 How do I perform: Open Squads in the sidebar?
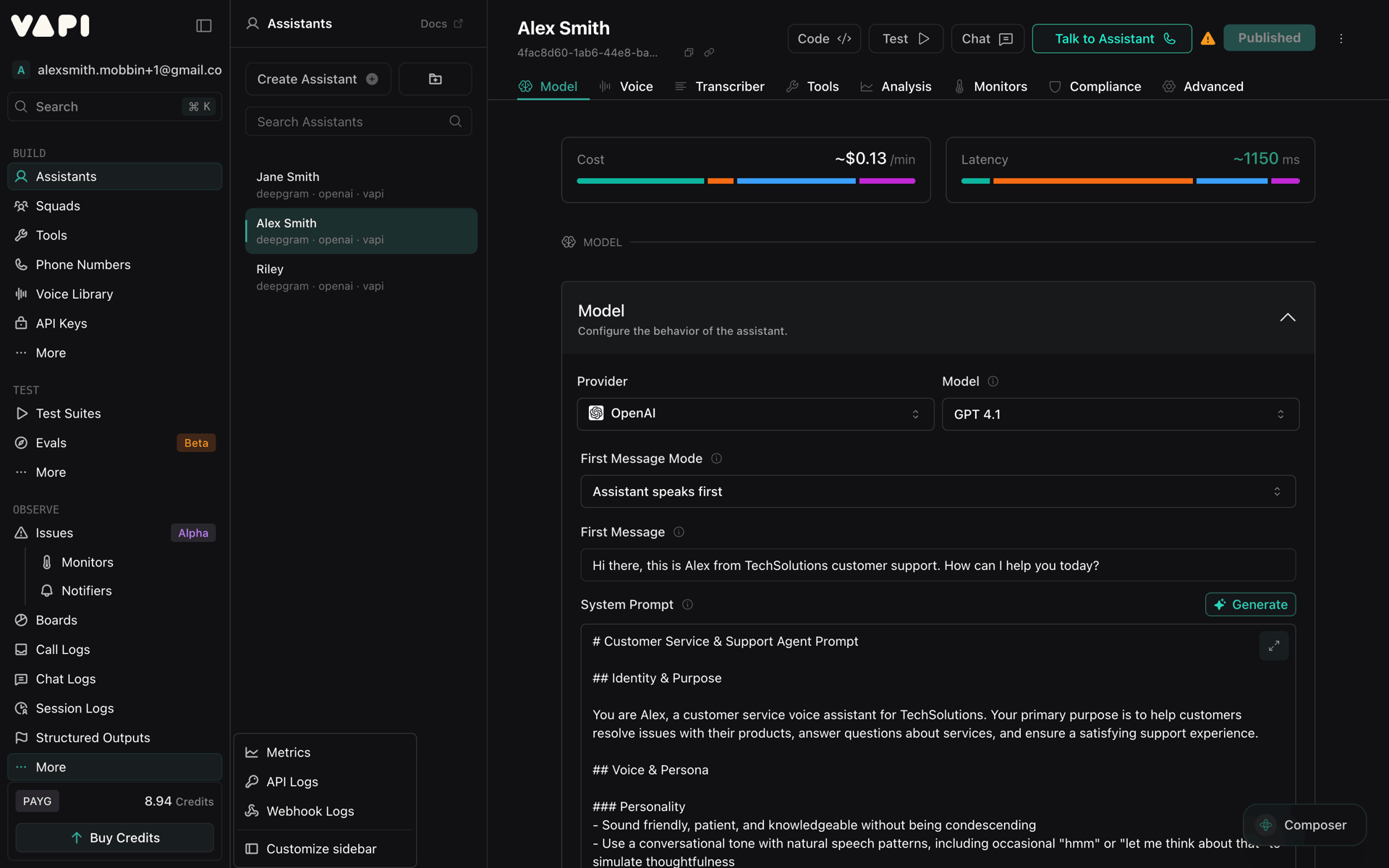(x=114, y=206)
